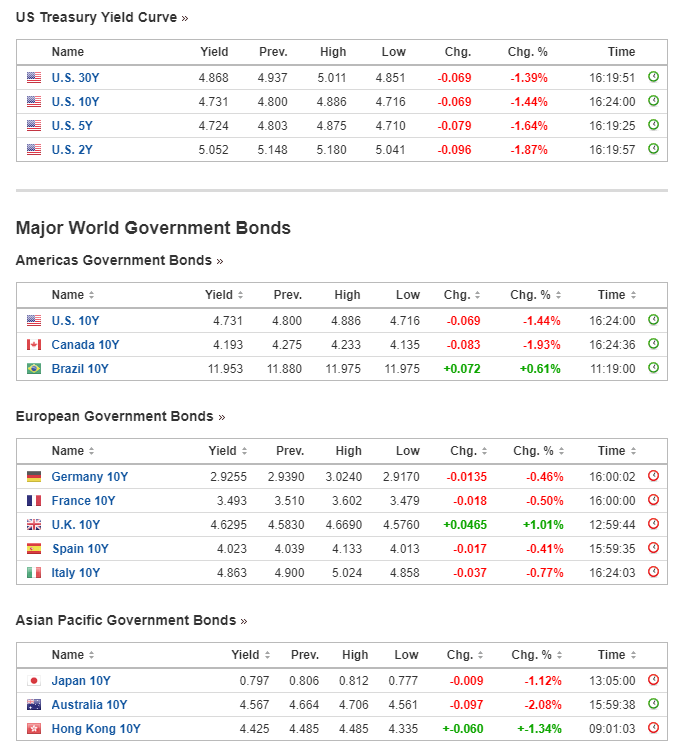Image resolution: width=678 pixels, height=754 pixels.
Task: Click the Canada flag icon
Action: point(34,345)
